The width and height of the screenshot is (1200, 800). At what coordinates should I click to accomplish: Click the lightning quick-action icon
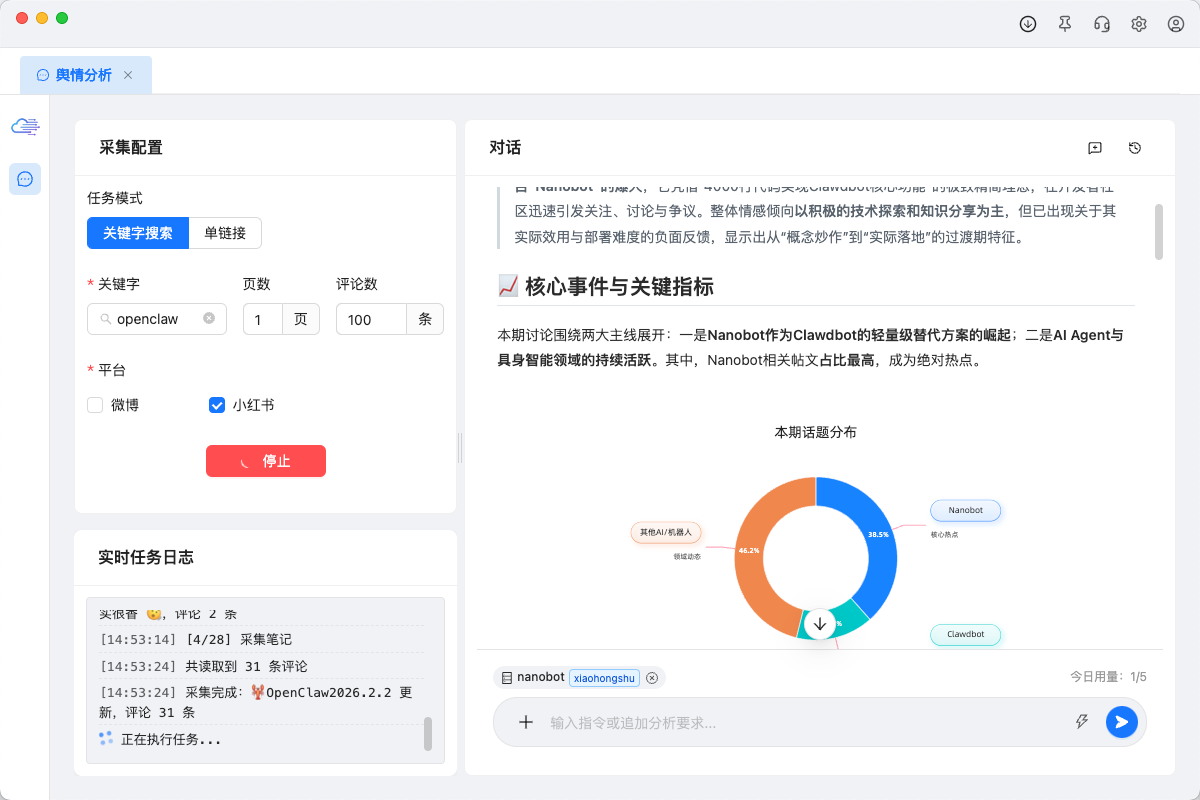pos(1081,722)
